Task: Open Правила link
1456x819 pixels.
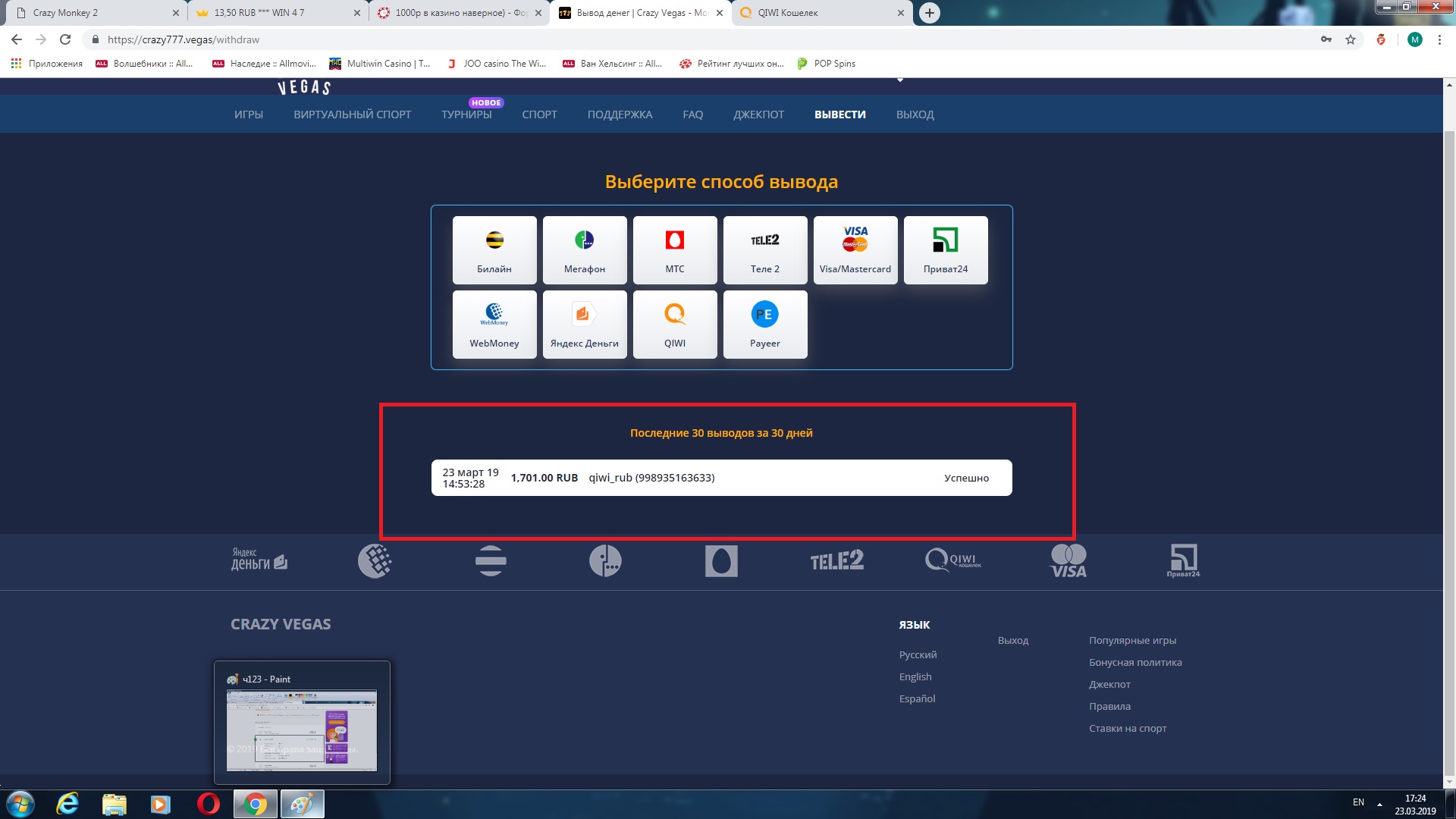Action: (1109, 706)
